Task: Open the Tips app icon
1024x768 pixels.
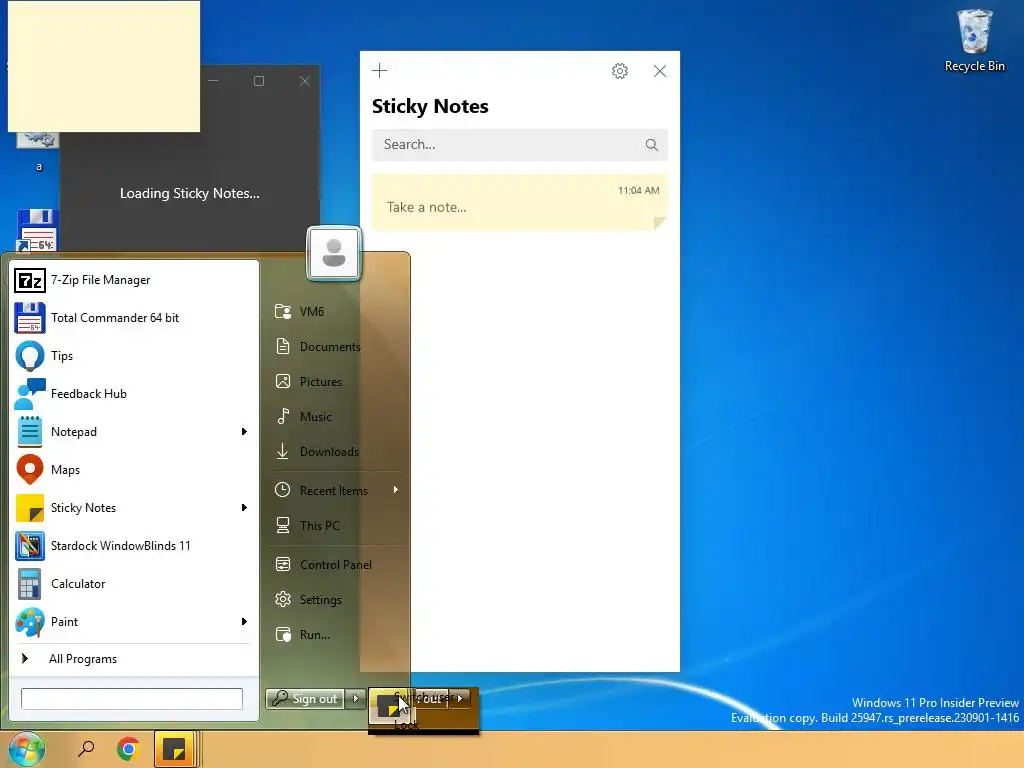Action: pos(30,356)
